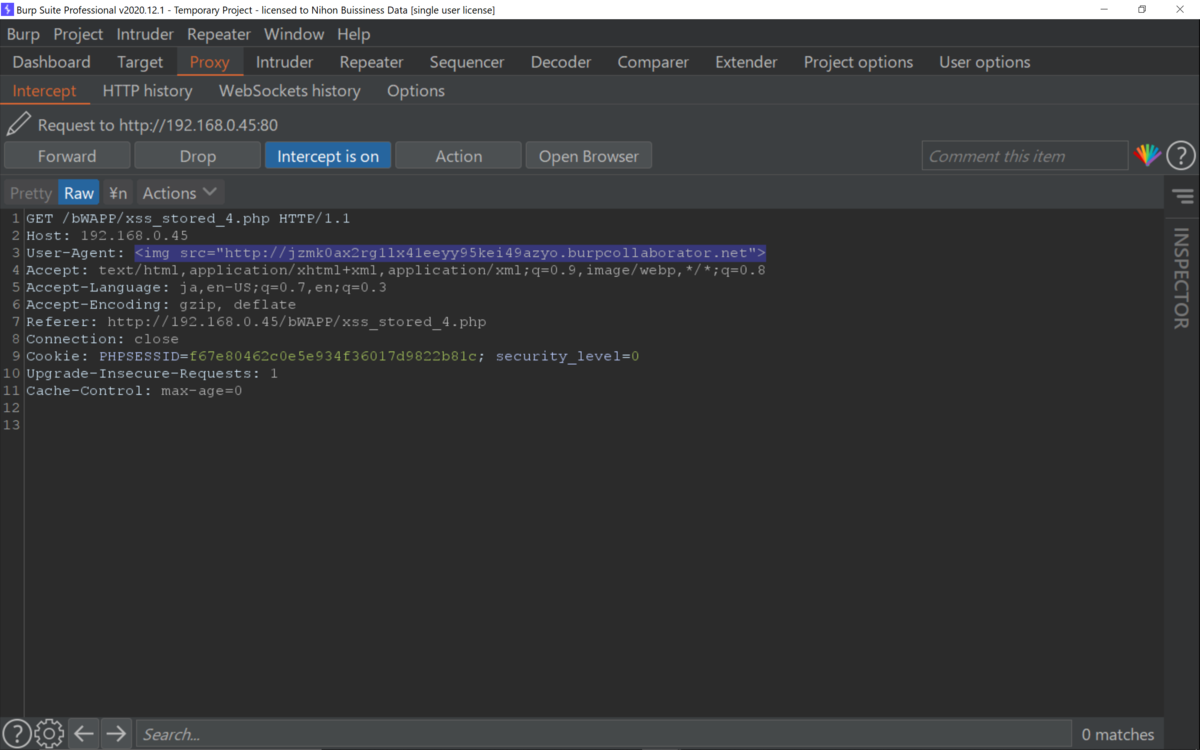Click the Host: 192.168.0.45 header line
The image size is (1200, 750).
point(107,236)
